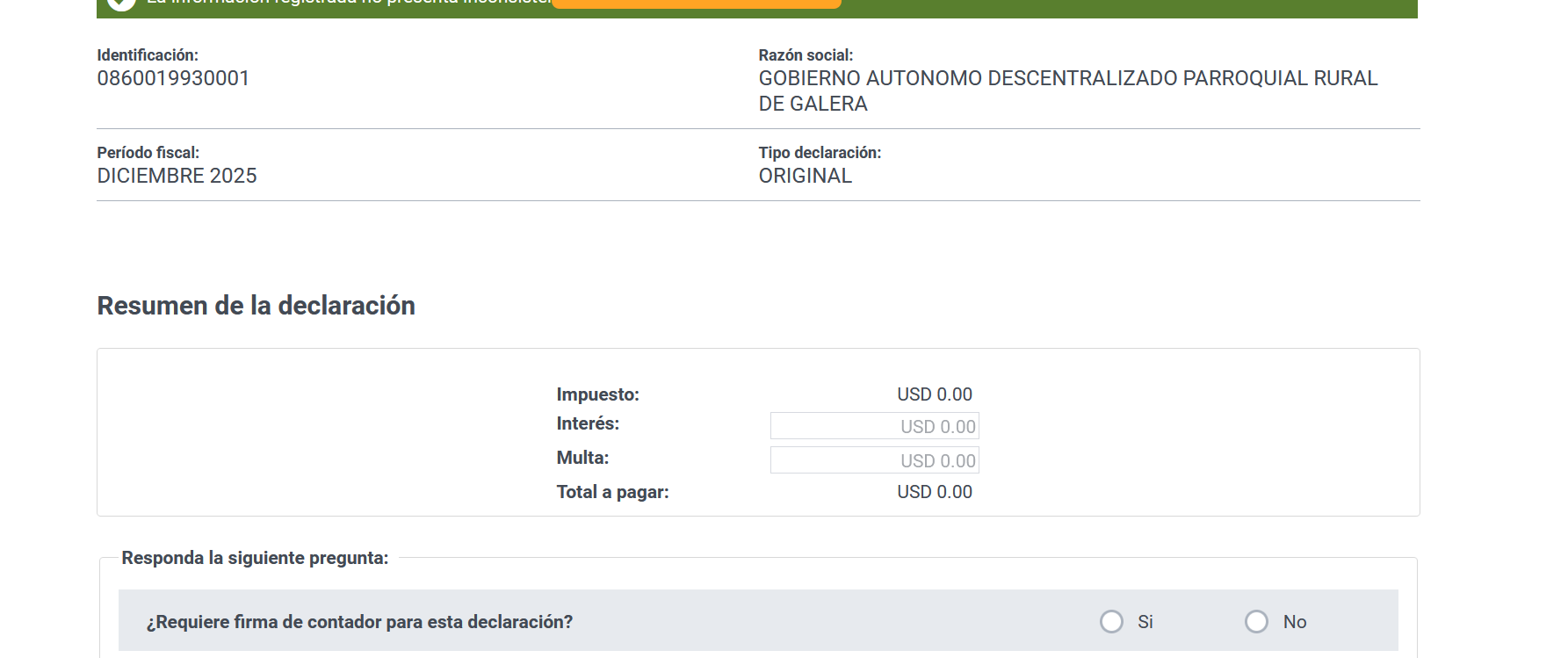Click identification number 0860019930001
Screen dimensions: 1568x658
click(173, 78)
